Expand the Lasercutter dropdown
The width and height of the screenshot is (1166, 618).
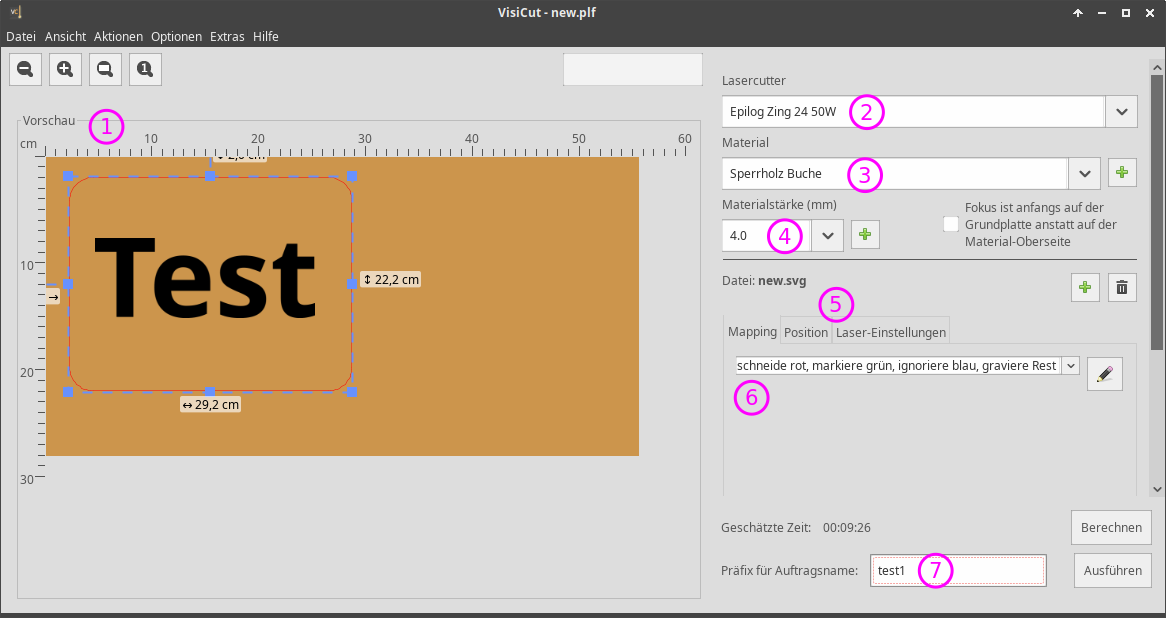coord(1121,112)
